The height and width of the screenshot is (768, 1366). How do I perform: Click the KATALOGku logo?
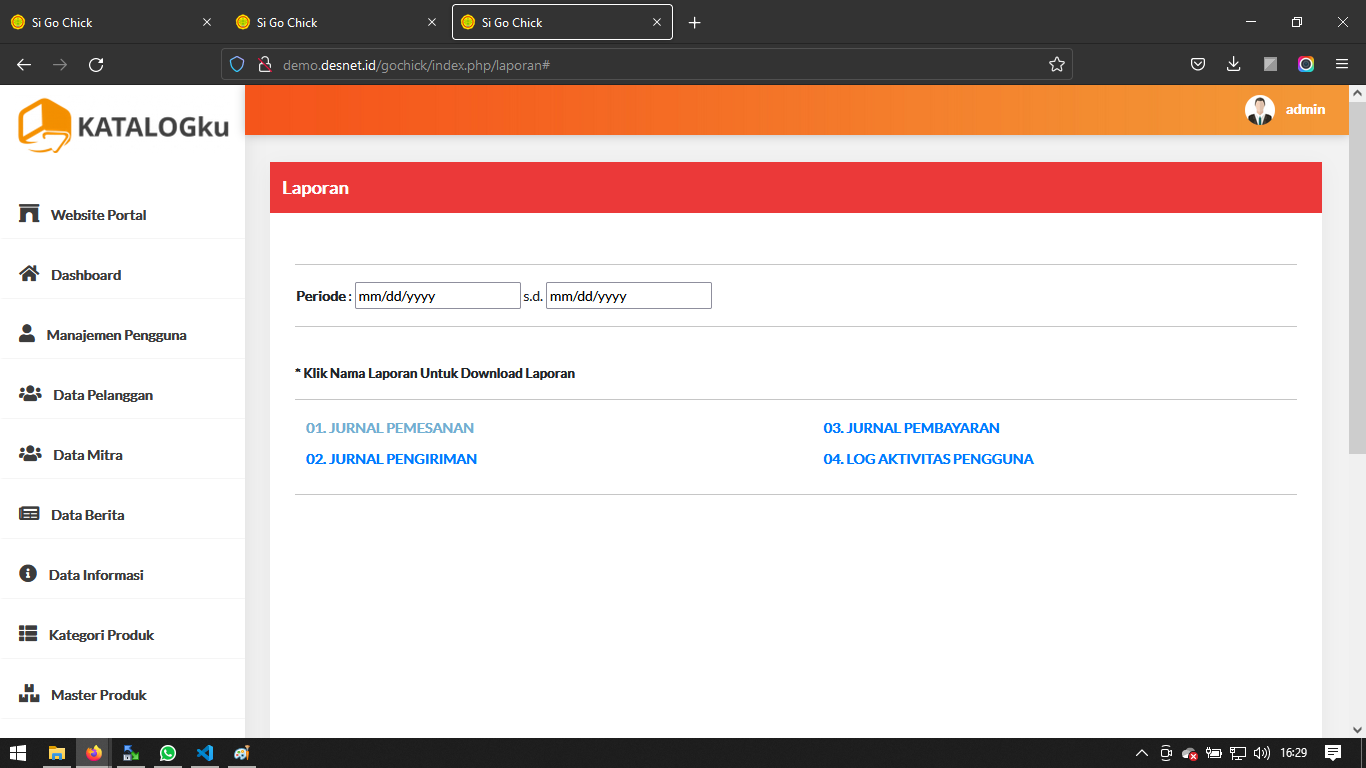pos(123,126)
